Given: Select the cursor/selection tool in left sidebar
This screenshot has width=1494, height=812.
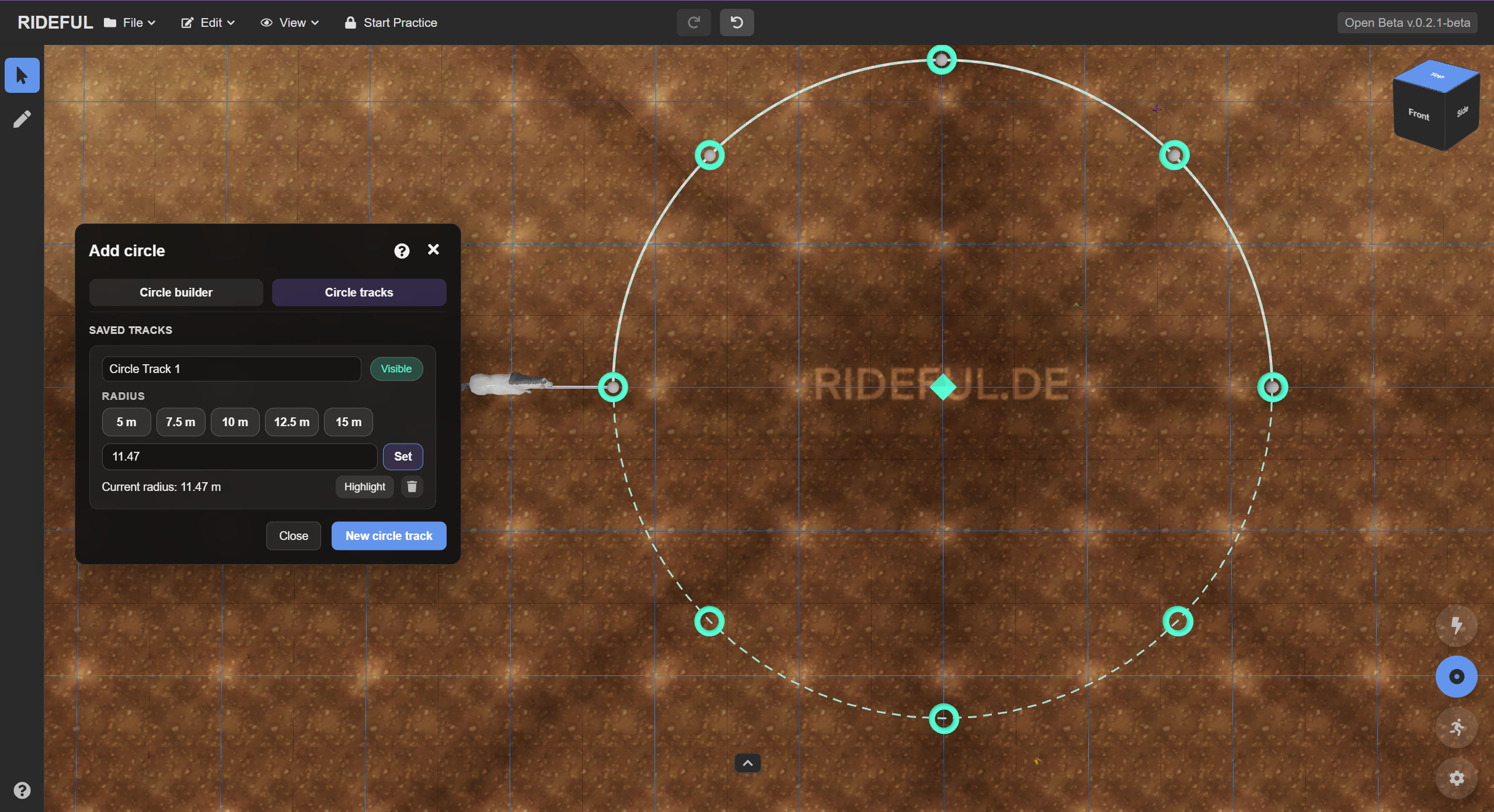Looking at the screenshot, I should [22, 75].
